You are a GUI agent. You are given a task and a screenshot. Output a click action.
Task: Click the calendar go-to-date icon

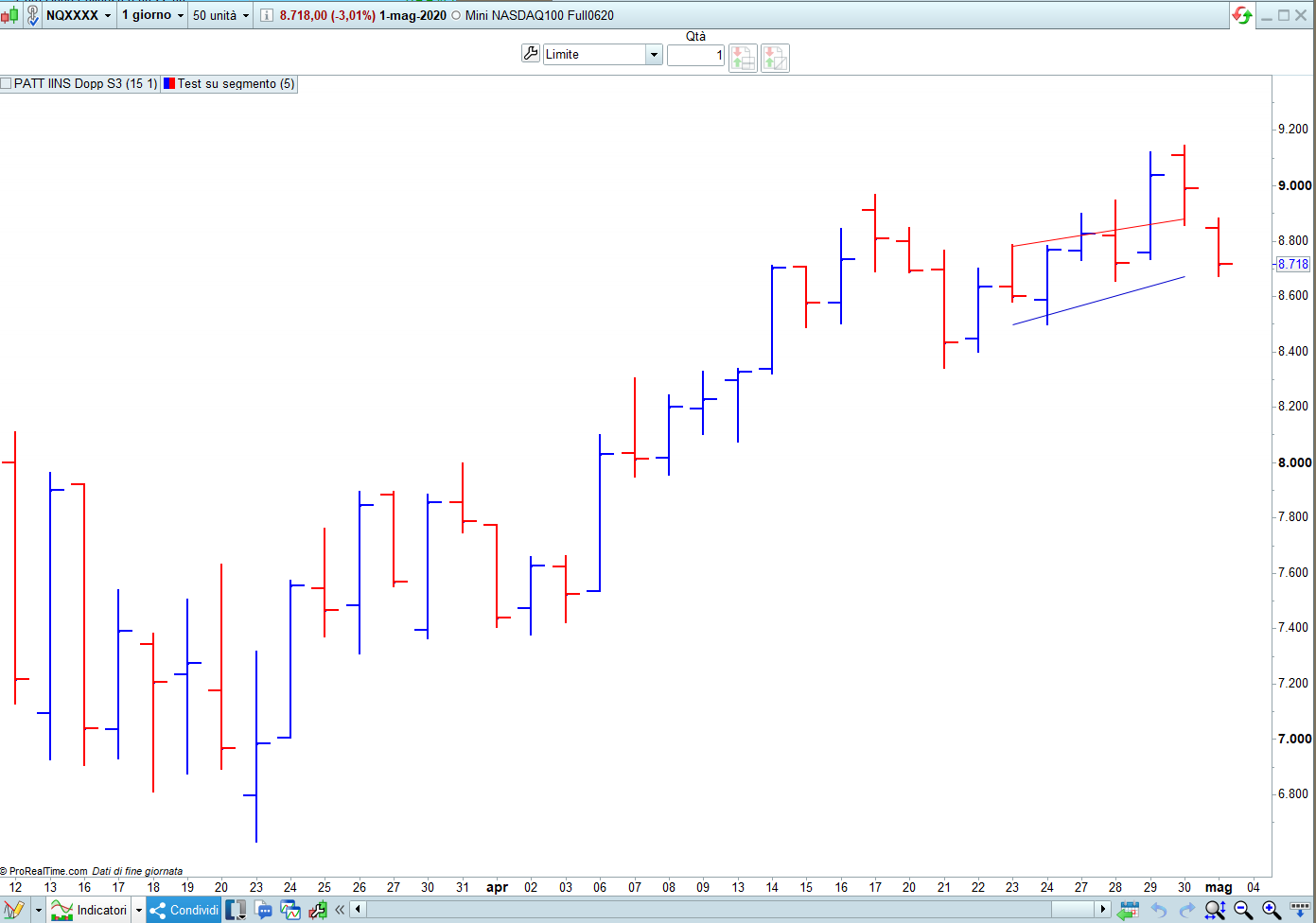tap(1128, 910)
